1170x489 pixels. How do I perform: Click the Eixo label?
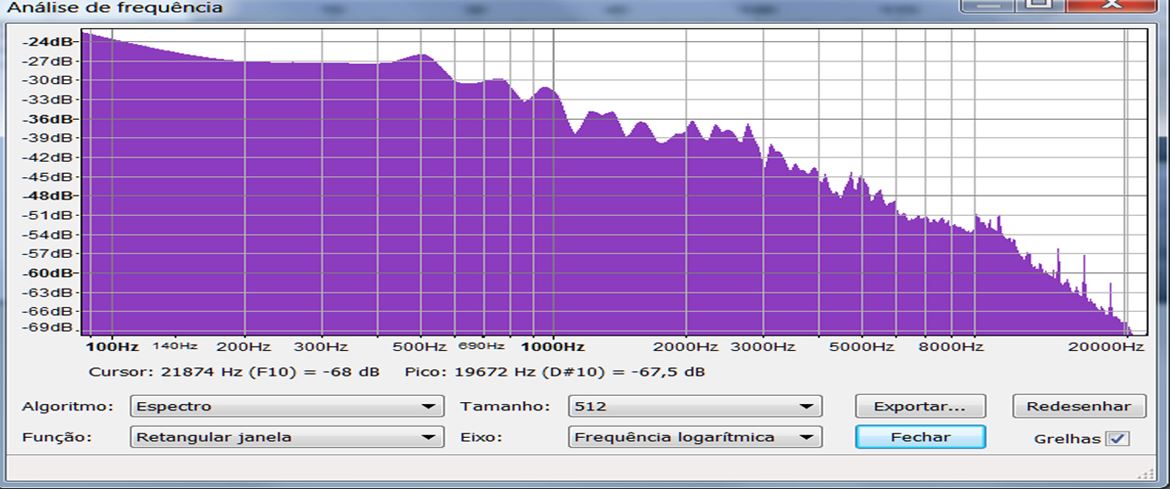point(481,437)
